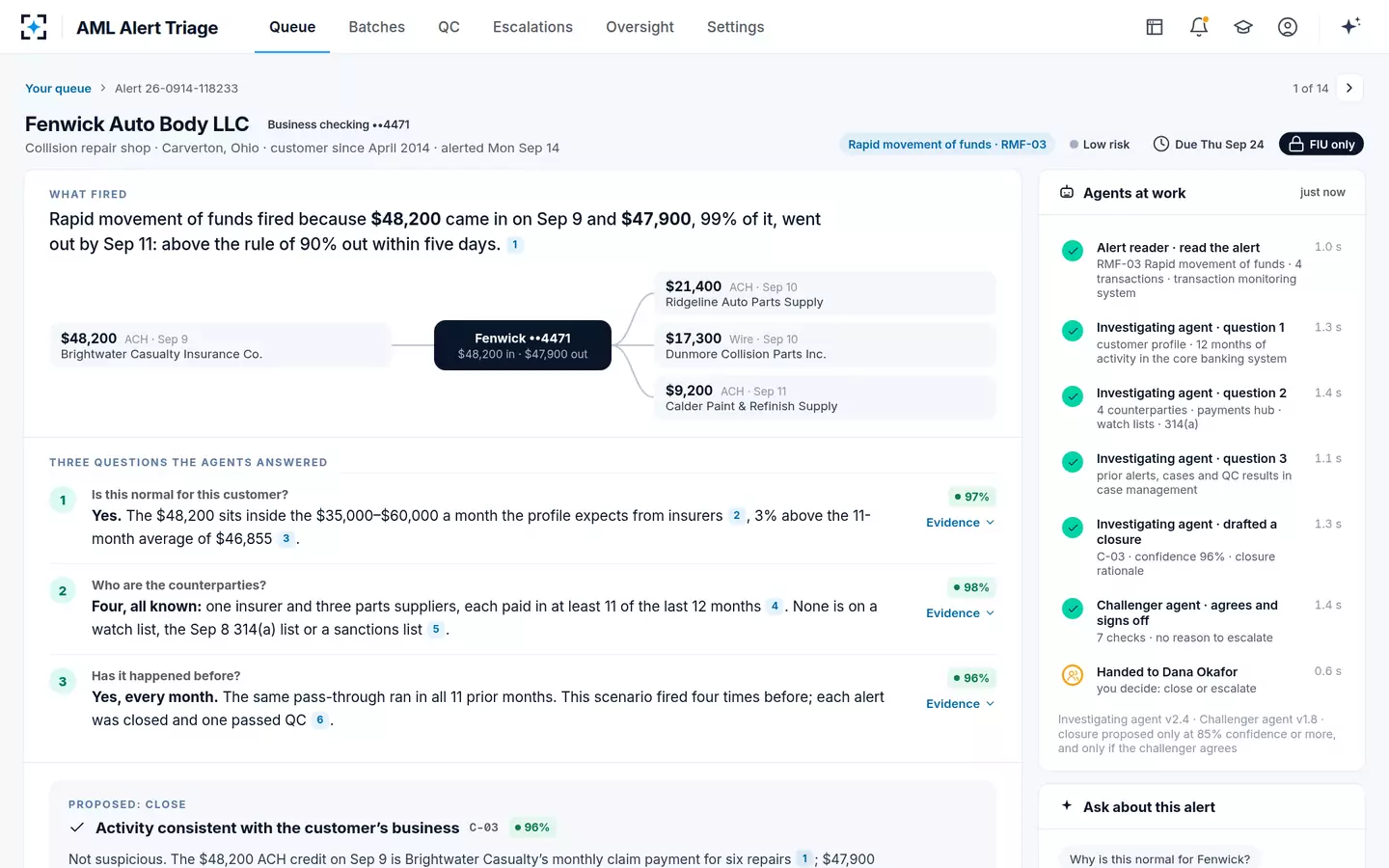Click the 96% confidence badge on proposed closure
1389x868 pixels.
coord(531,827)
